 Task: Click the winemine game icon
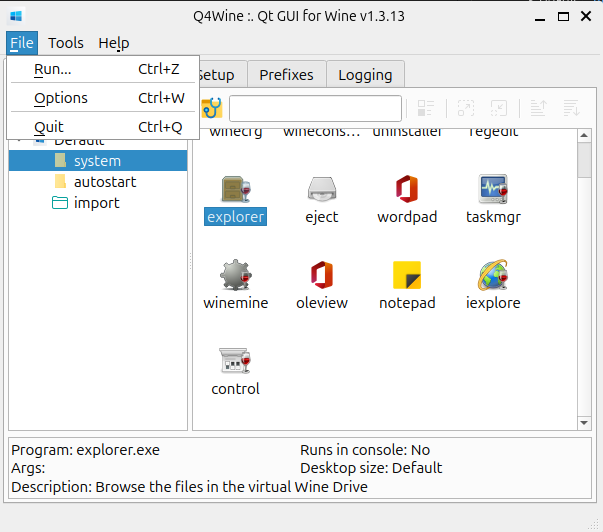[235, 276]
